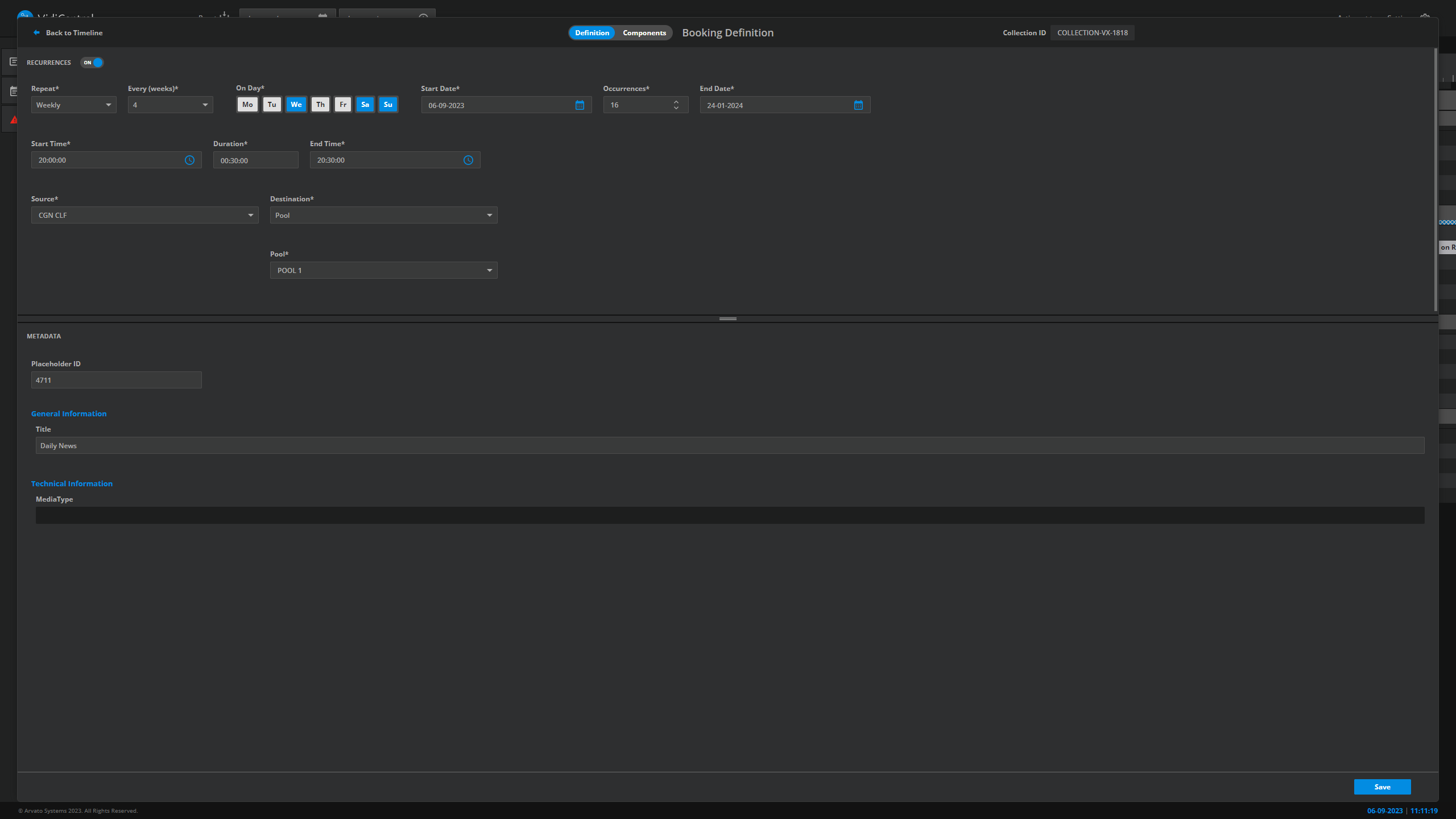
Task: Toggle Tuesday in On Day selector
Action: 272,105
